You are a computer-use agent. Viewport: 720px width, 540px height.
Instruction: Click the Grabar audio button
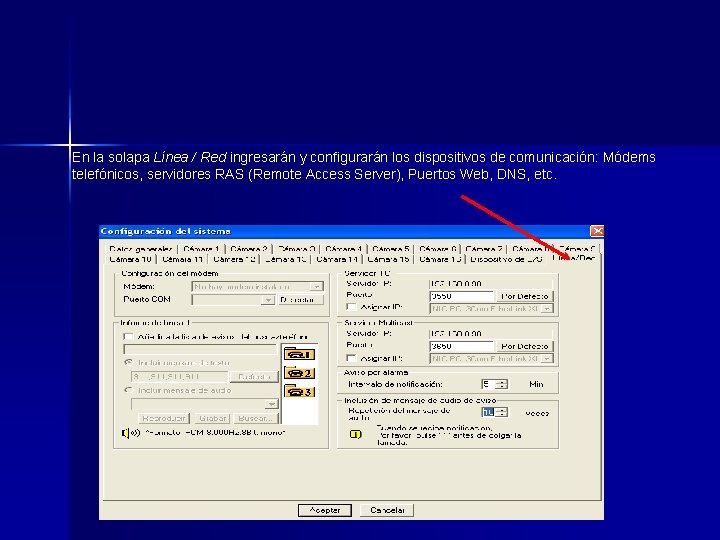[x=213, y=418]
